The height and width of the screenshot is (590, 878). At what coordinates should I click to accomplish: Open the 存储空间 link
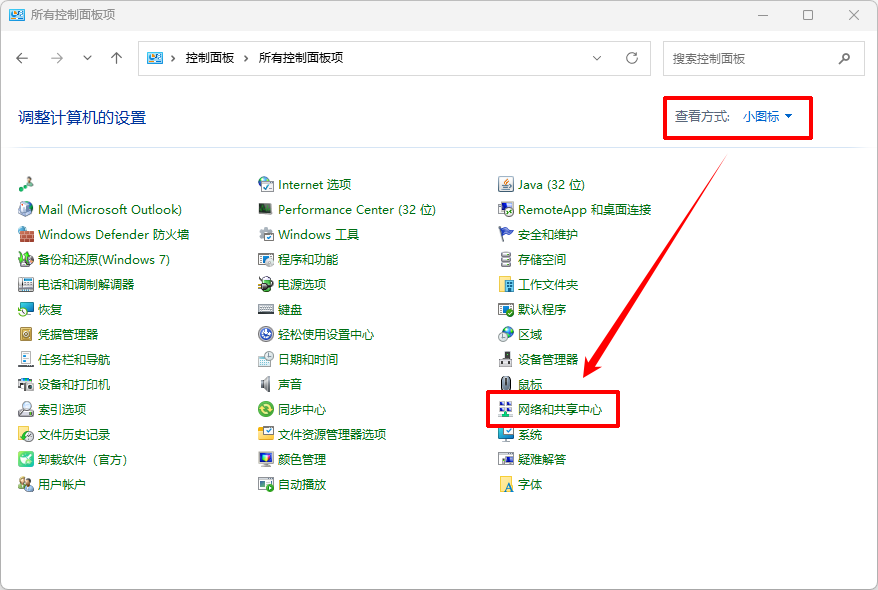click(x=542, y=259)
